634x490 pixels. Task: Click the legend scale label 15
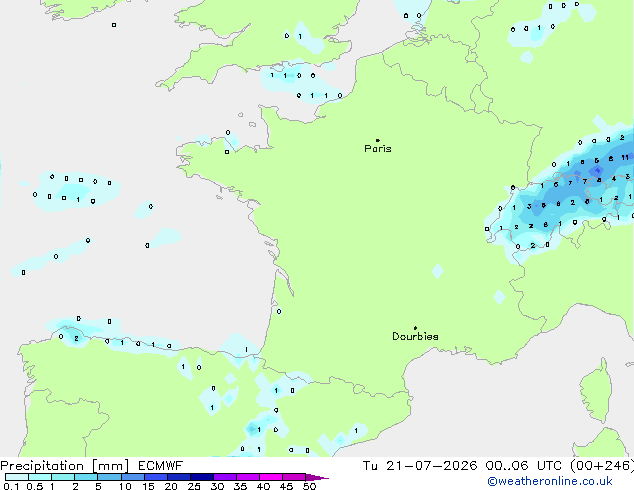148,486
